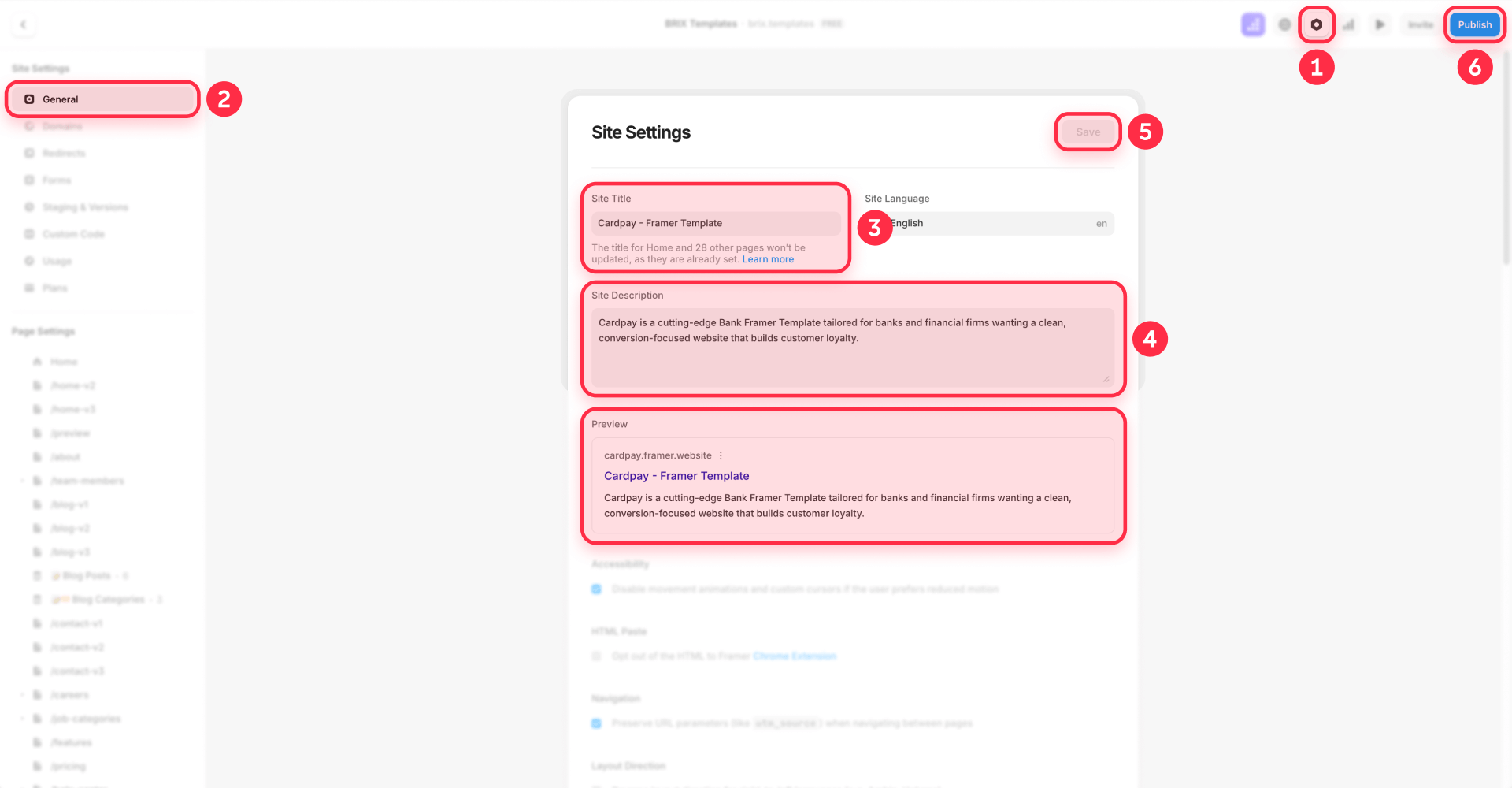This screenshot has width=1512, height=788.
Task: Select the /about page
Action: (65, 457)
